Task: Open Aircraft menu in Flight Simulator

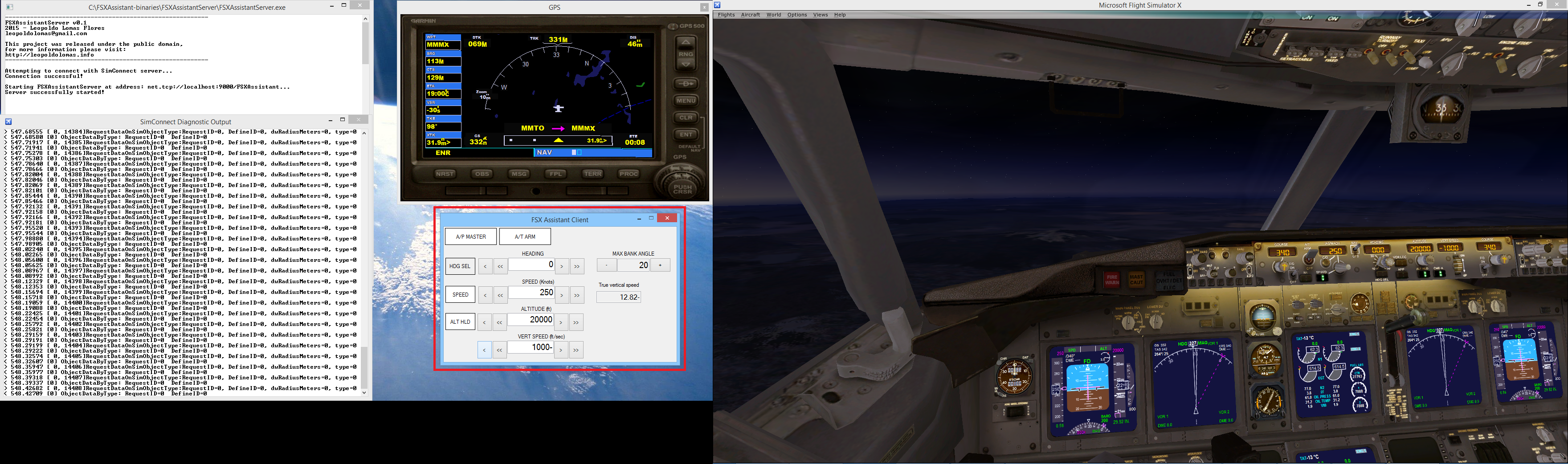Action: 750,15
